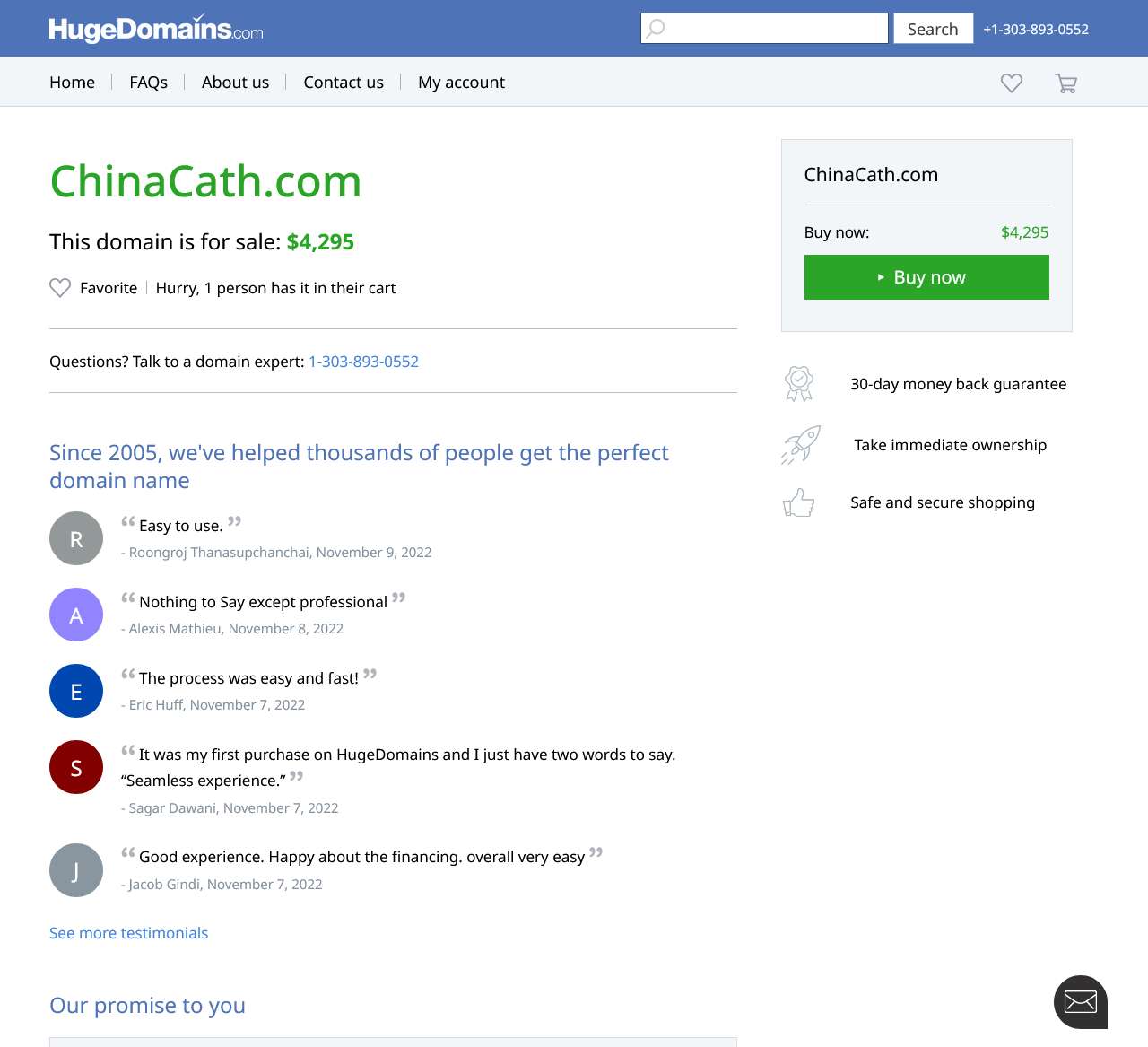Click the green Buy now button
The image size is (1148, 1047).
coord(926,277)
